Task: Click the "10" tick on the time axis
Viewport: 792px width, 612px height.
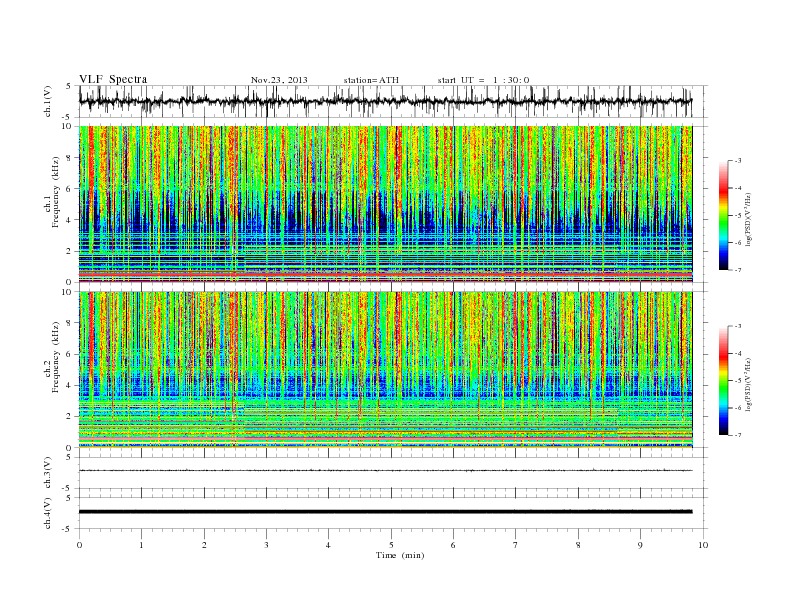Action: coord(703,545)
